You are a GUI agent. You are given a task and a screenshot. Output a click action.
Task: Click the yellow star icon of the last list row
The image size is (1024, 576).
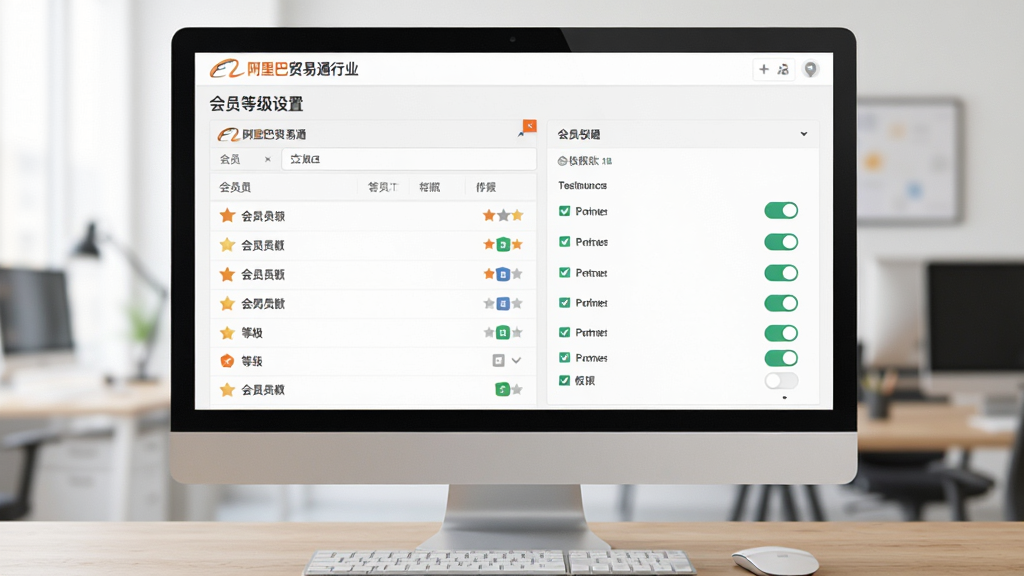(227, 390)
